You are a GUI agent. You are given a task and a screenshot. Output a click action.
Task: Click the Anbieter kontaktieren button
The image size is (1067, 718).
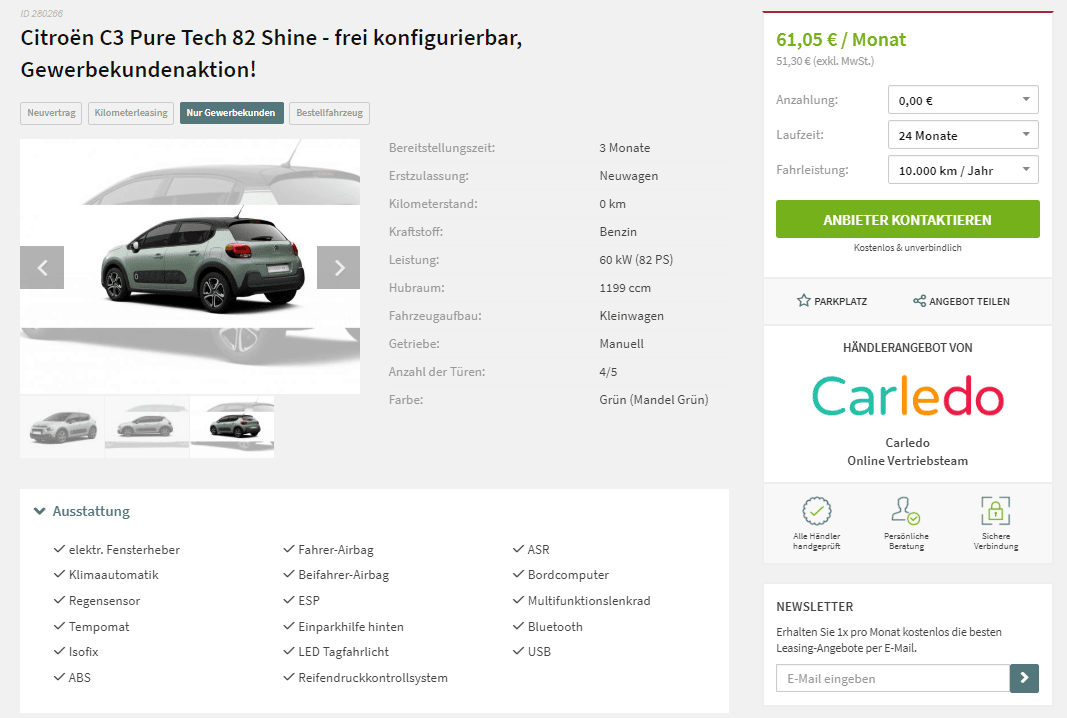[907, 219]
